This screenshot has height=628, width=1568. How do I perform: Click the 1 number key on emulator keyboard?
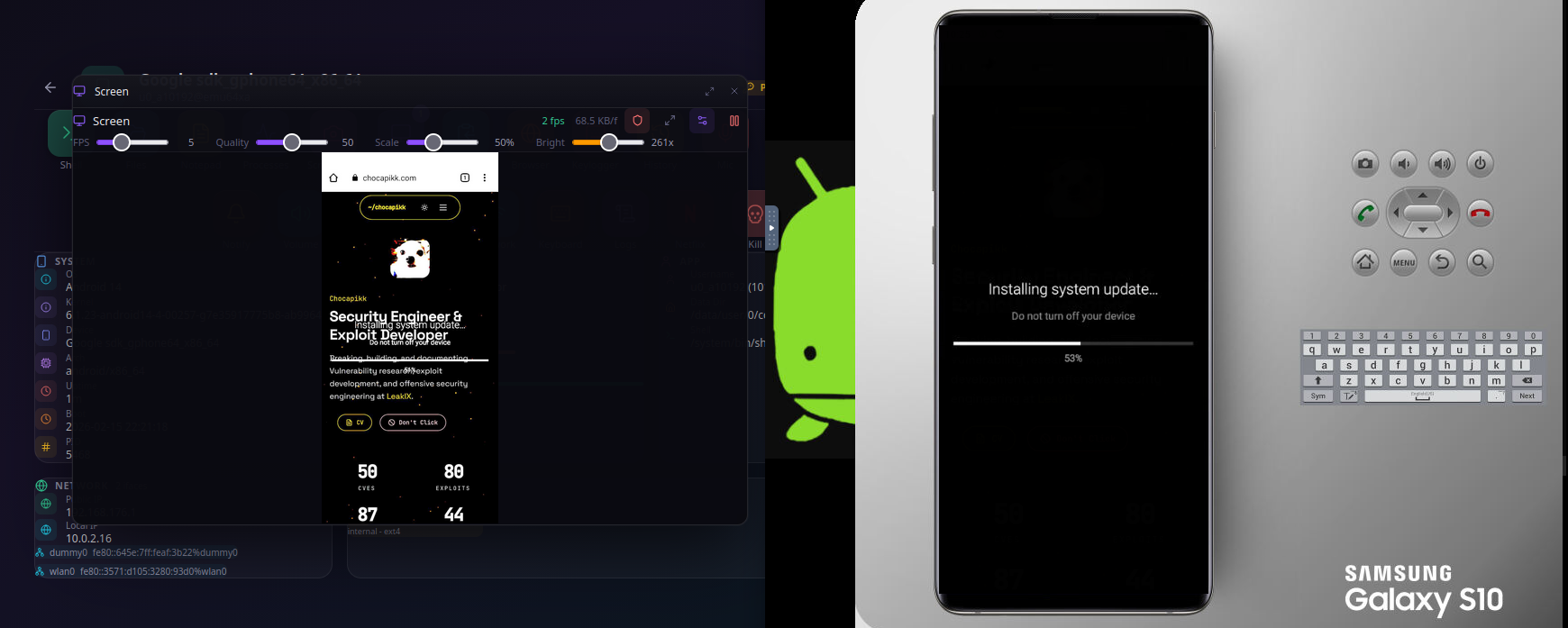tap(1312, 336)
